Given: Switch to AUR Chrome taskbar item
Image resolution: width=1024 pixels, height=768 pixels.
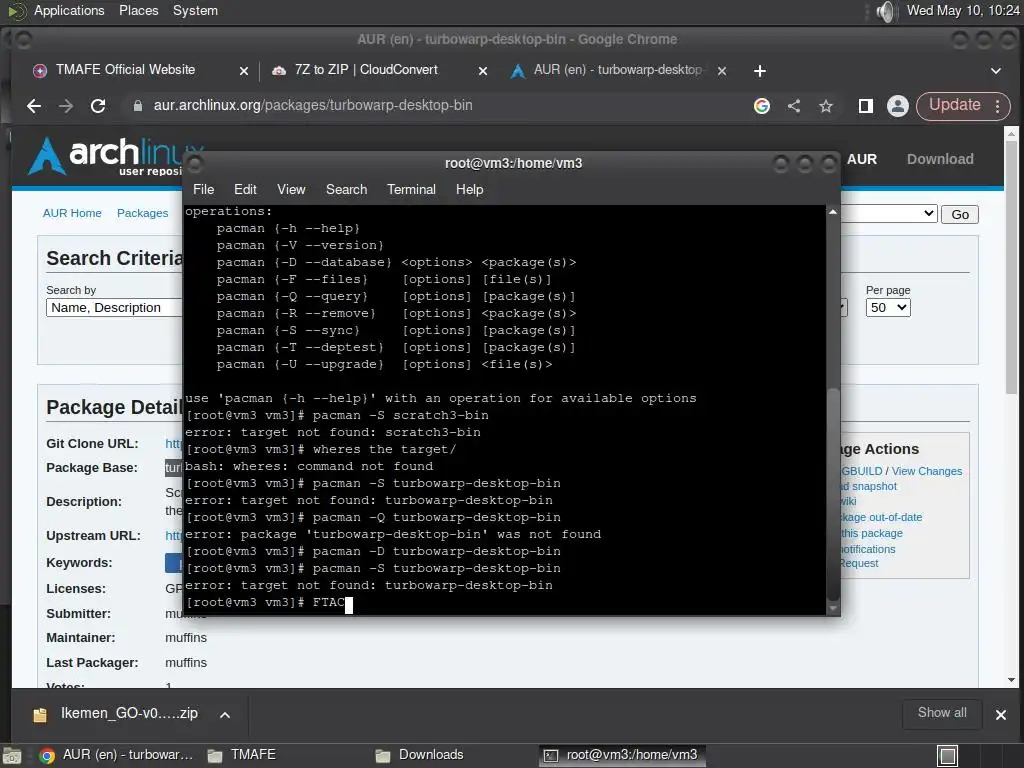Looking at the screenshot, I should tap(118, 755).
